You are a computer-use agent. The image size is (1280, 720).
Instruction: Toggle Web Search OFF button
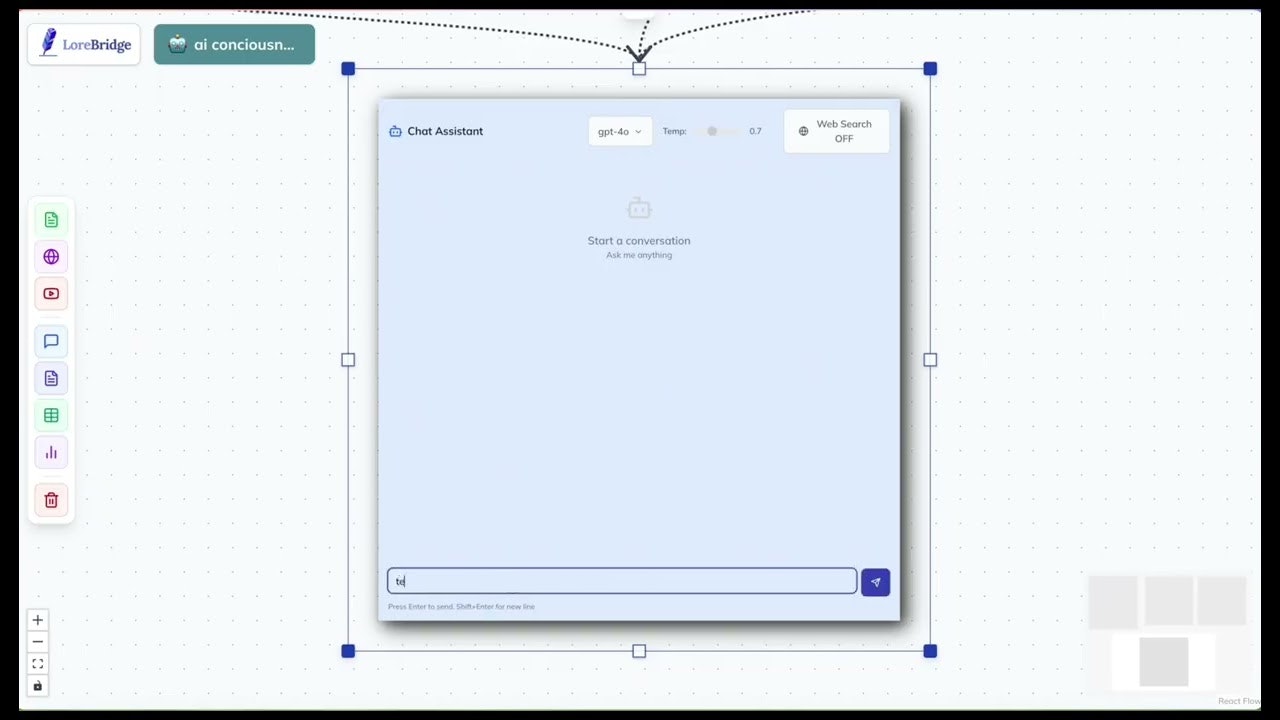point(836,131)
